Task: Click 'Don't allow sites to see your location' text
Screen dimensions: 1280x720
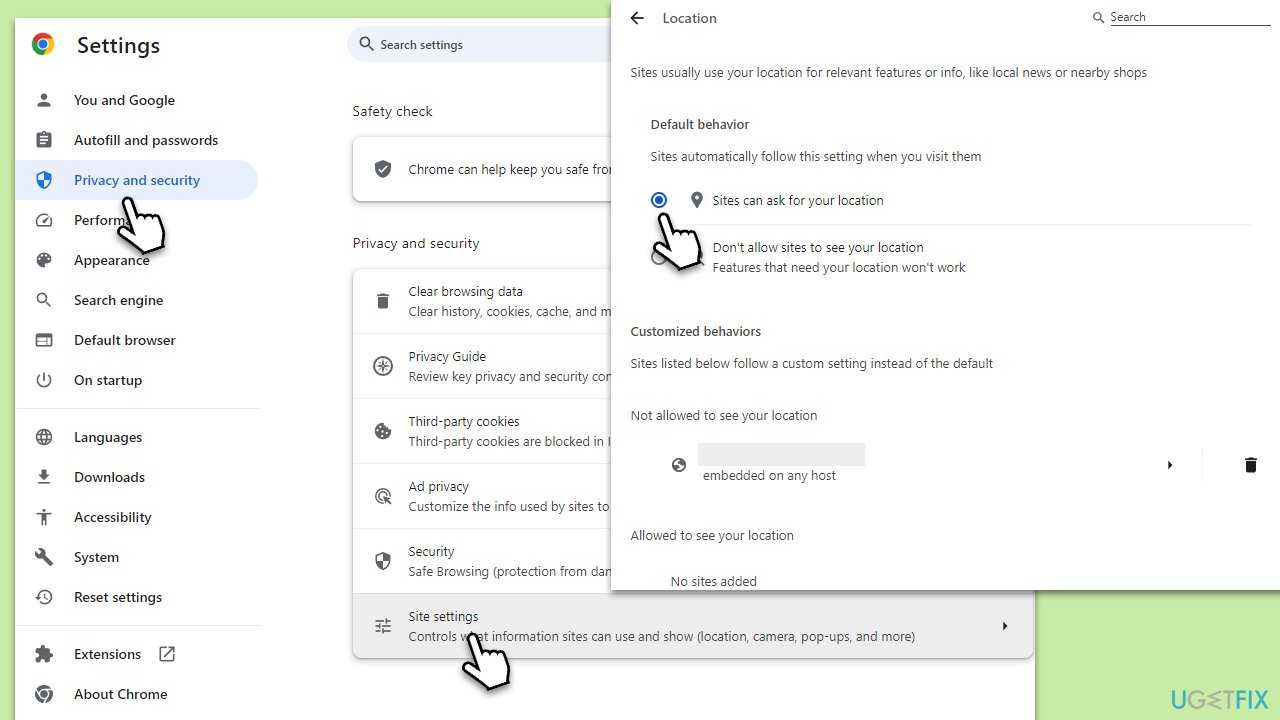Action: tap(818, 247)
